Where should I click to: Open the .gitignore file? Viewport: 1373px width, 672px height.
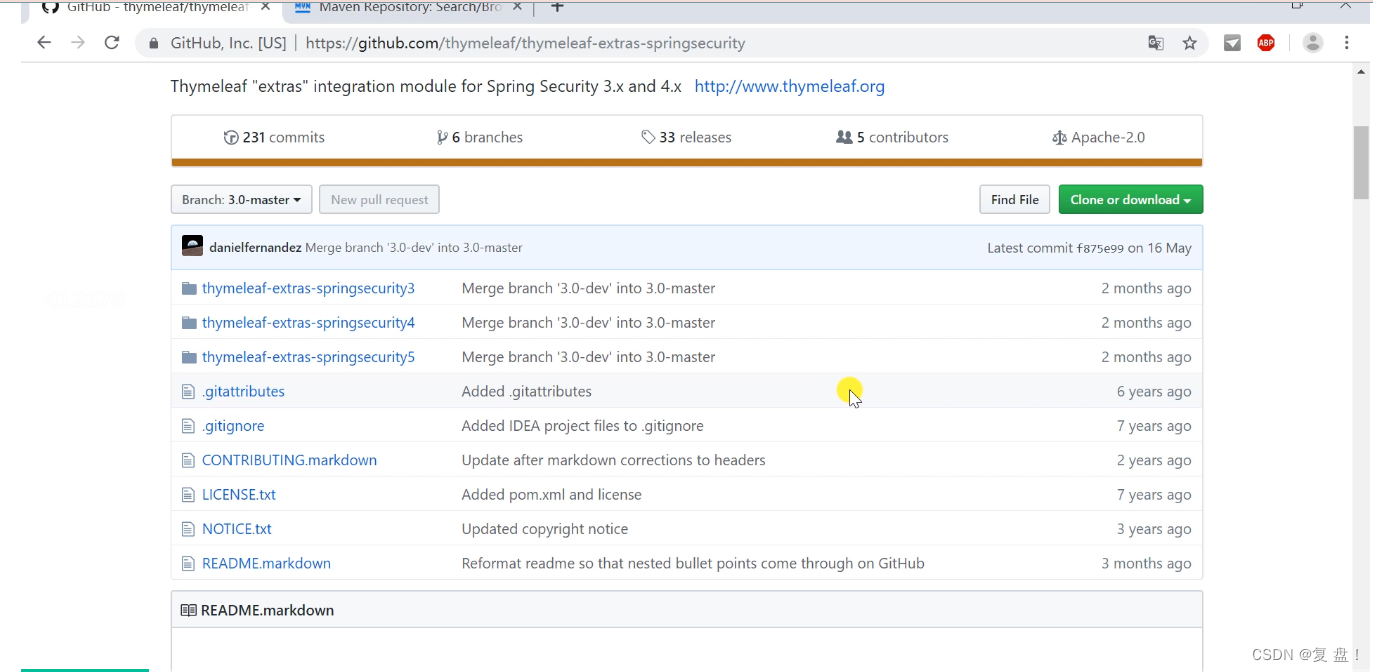tap(233, 426)
